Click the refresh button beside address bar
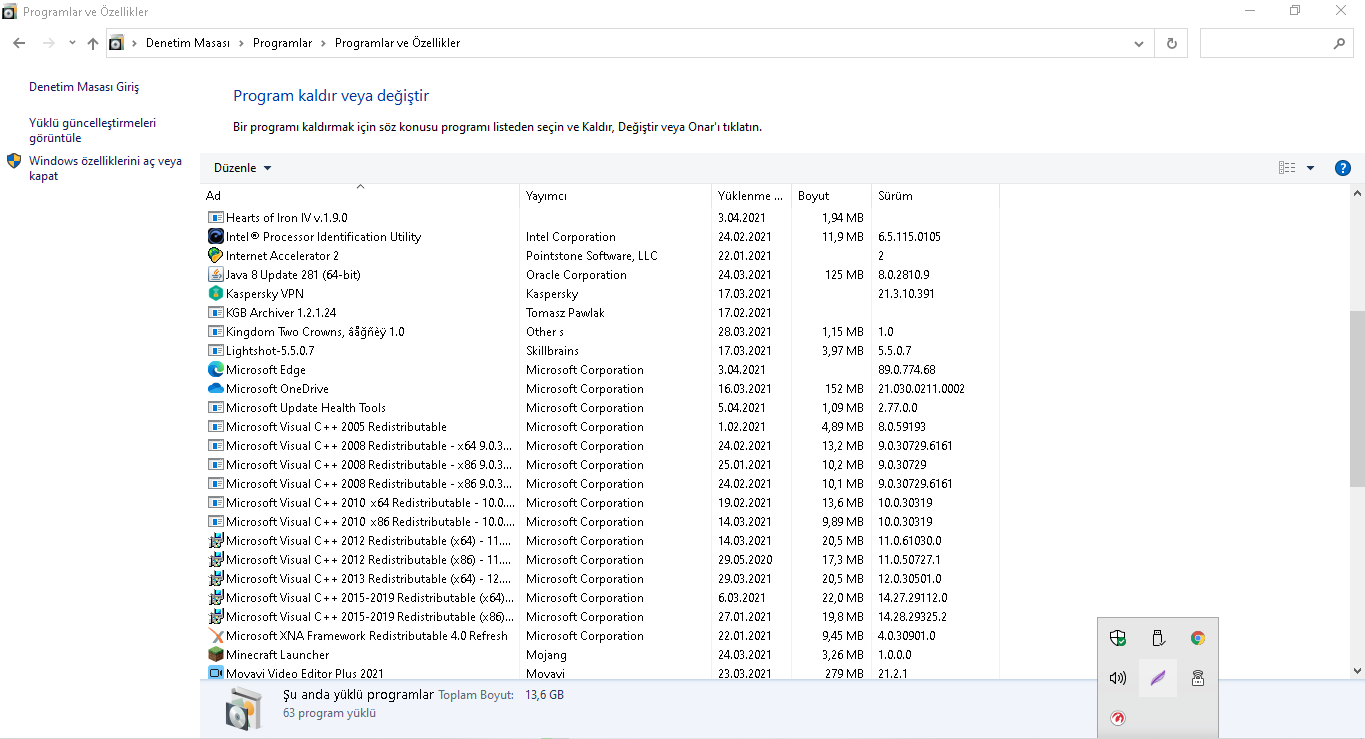This screenshot has height=739, width=1365. click(x=1171, y=43)
